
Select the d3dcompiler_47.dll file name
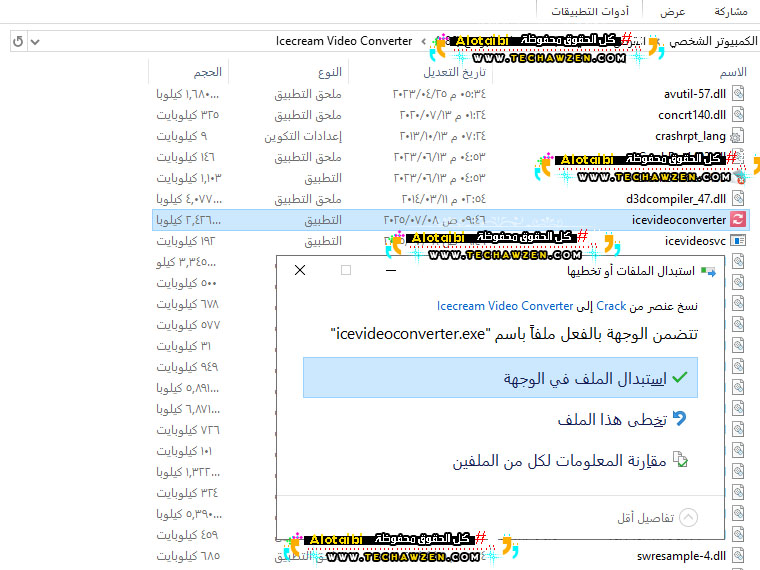pyautogui.click(x=676, y=199)
